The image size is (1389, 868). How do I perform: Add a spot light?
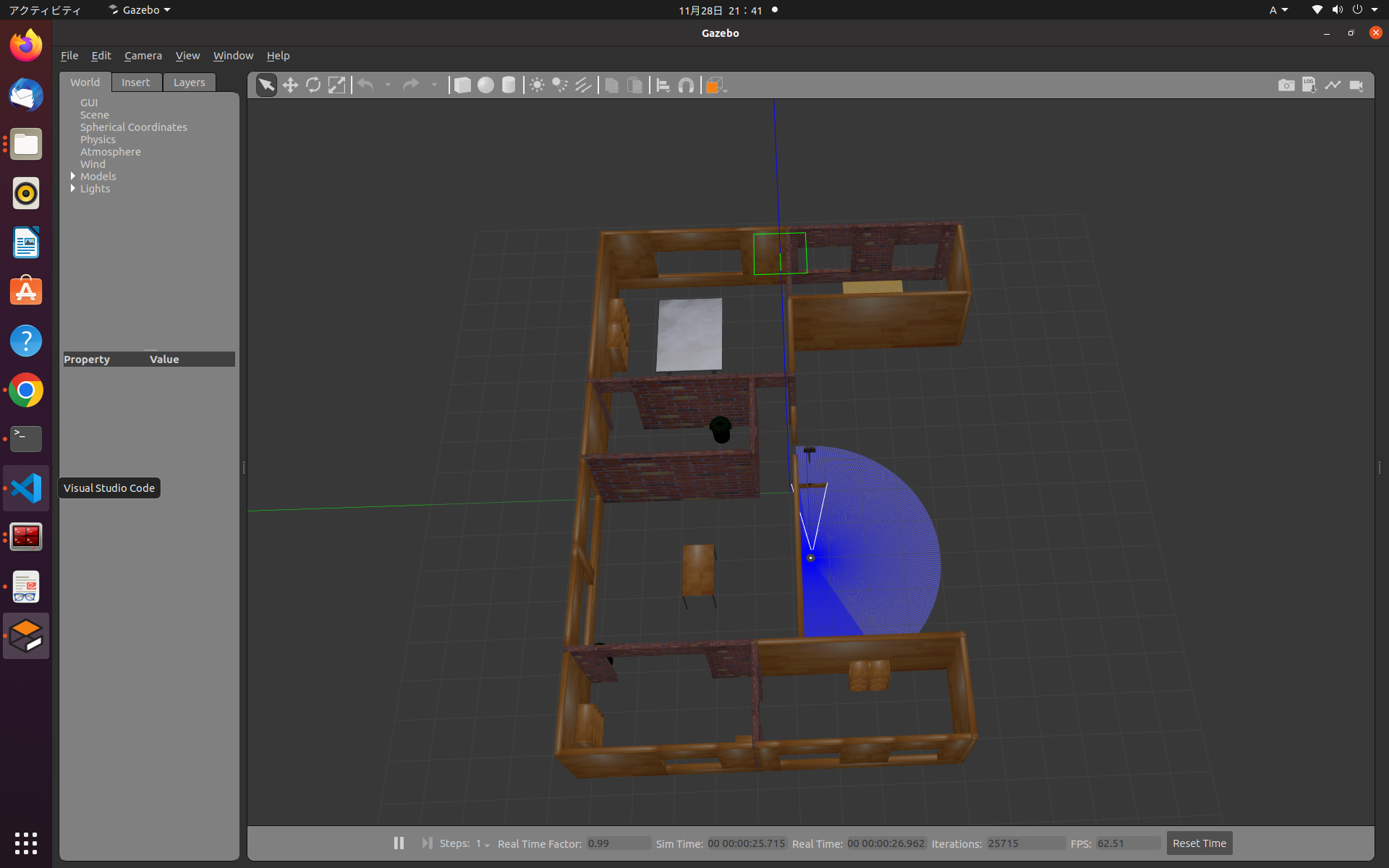560,85
